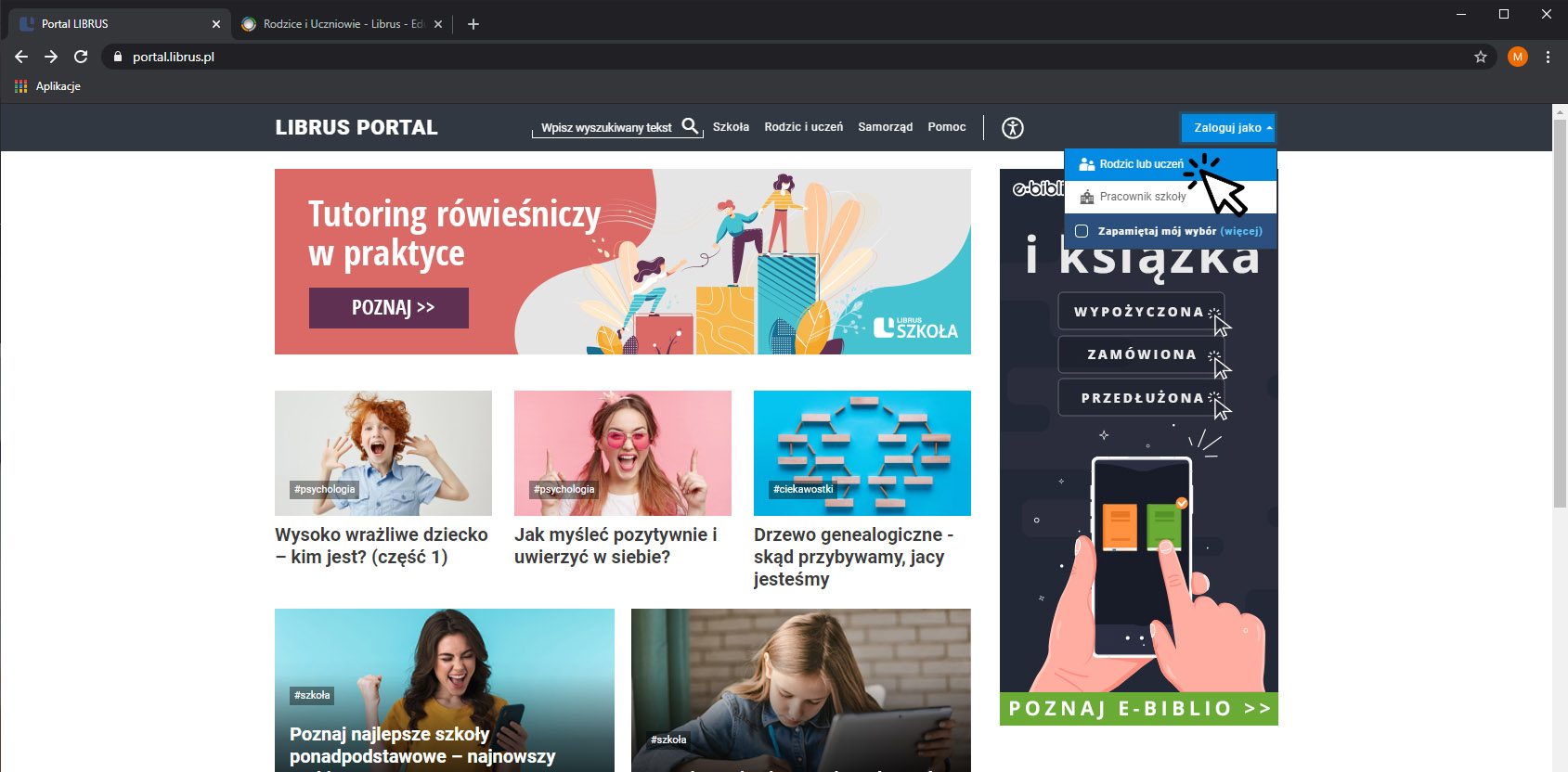Go back with the browser arrow
1568x772 pixels.
click(x=21, y=57)
